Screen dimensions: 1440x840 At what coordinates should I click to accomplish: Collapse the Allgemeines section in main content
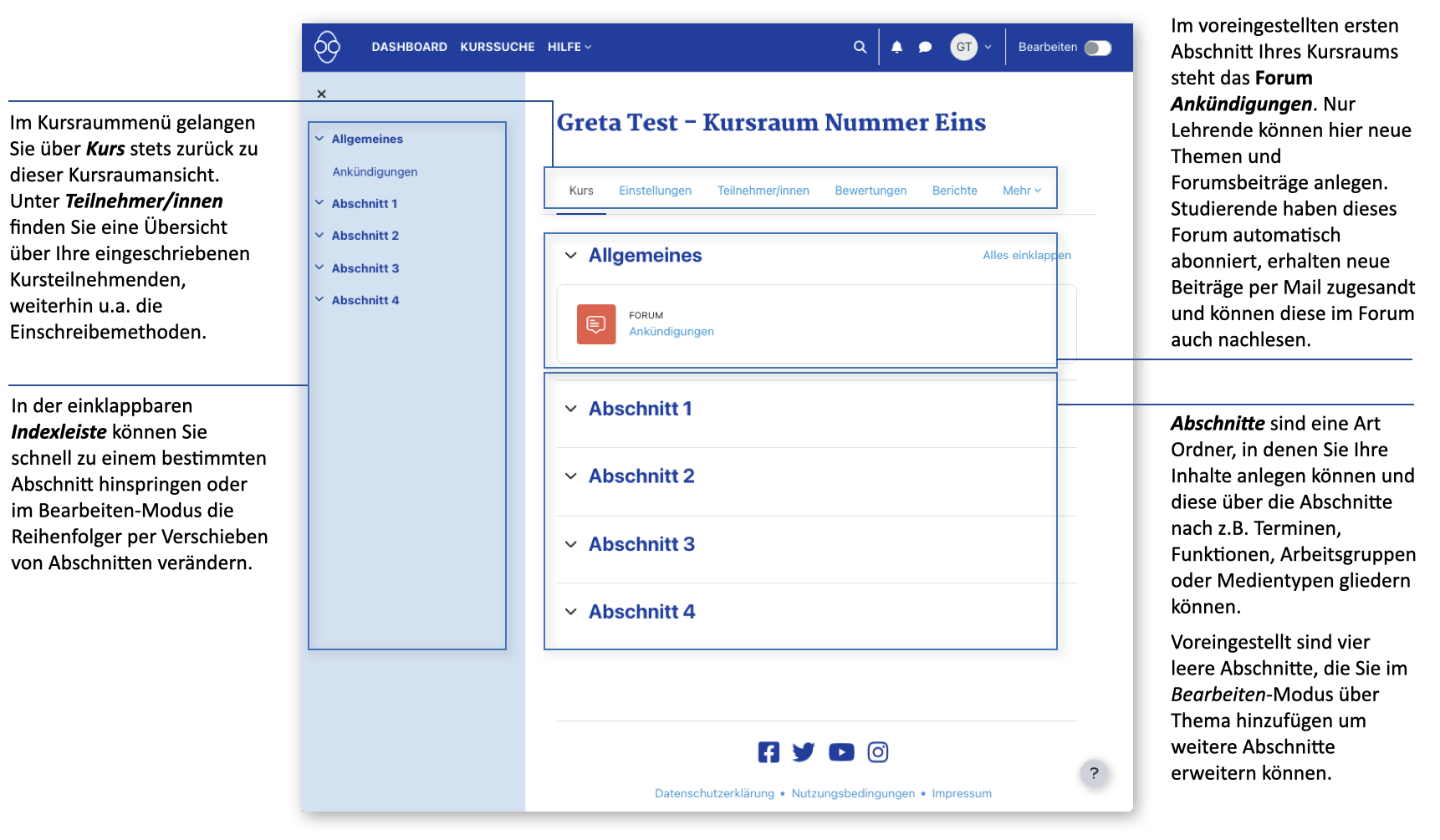click(571, 256)
